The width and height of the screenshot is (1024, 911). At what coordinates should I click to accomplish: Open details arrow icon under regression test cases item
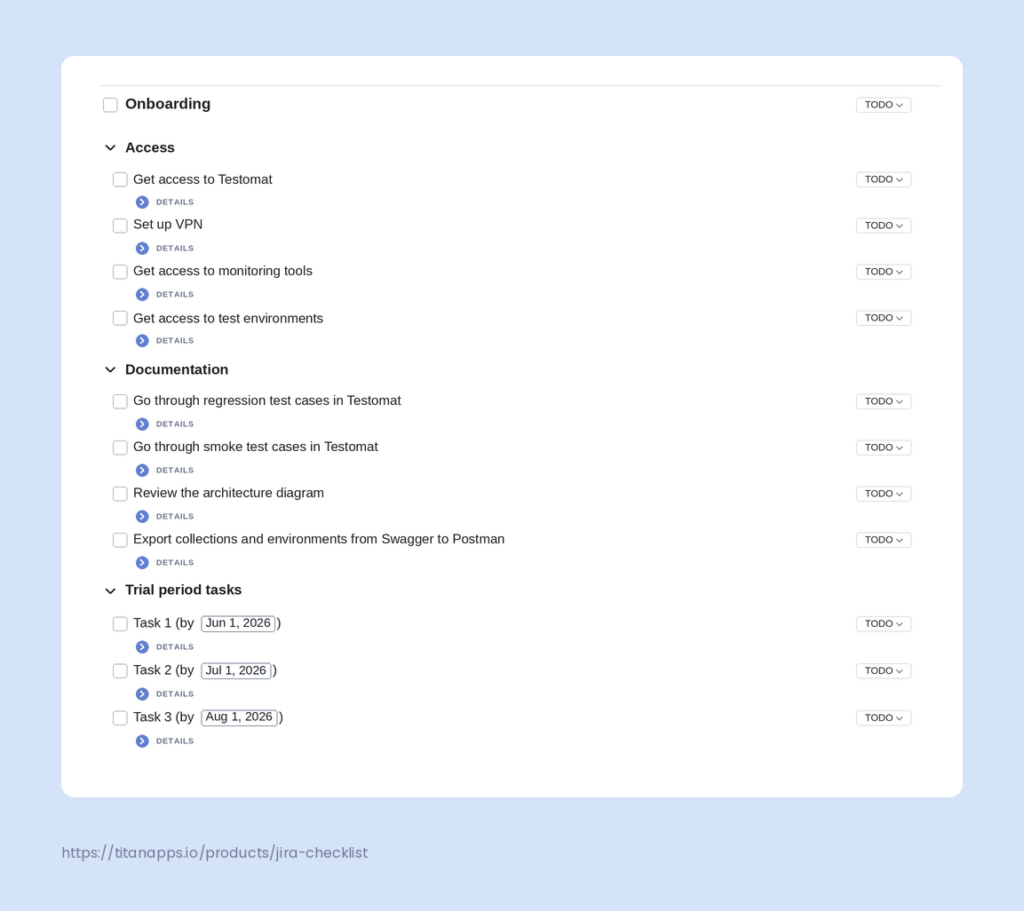[x=142, y=424]
